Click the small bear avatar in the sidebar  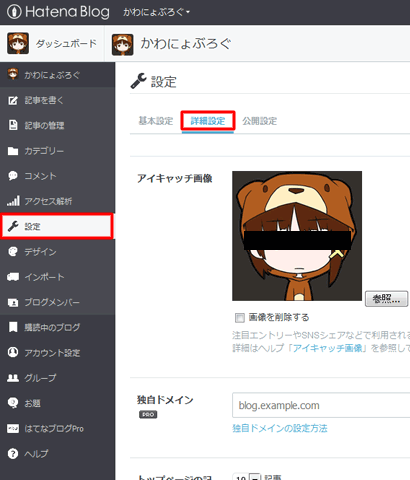pyautogui.click(x=13, y=74)
